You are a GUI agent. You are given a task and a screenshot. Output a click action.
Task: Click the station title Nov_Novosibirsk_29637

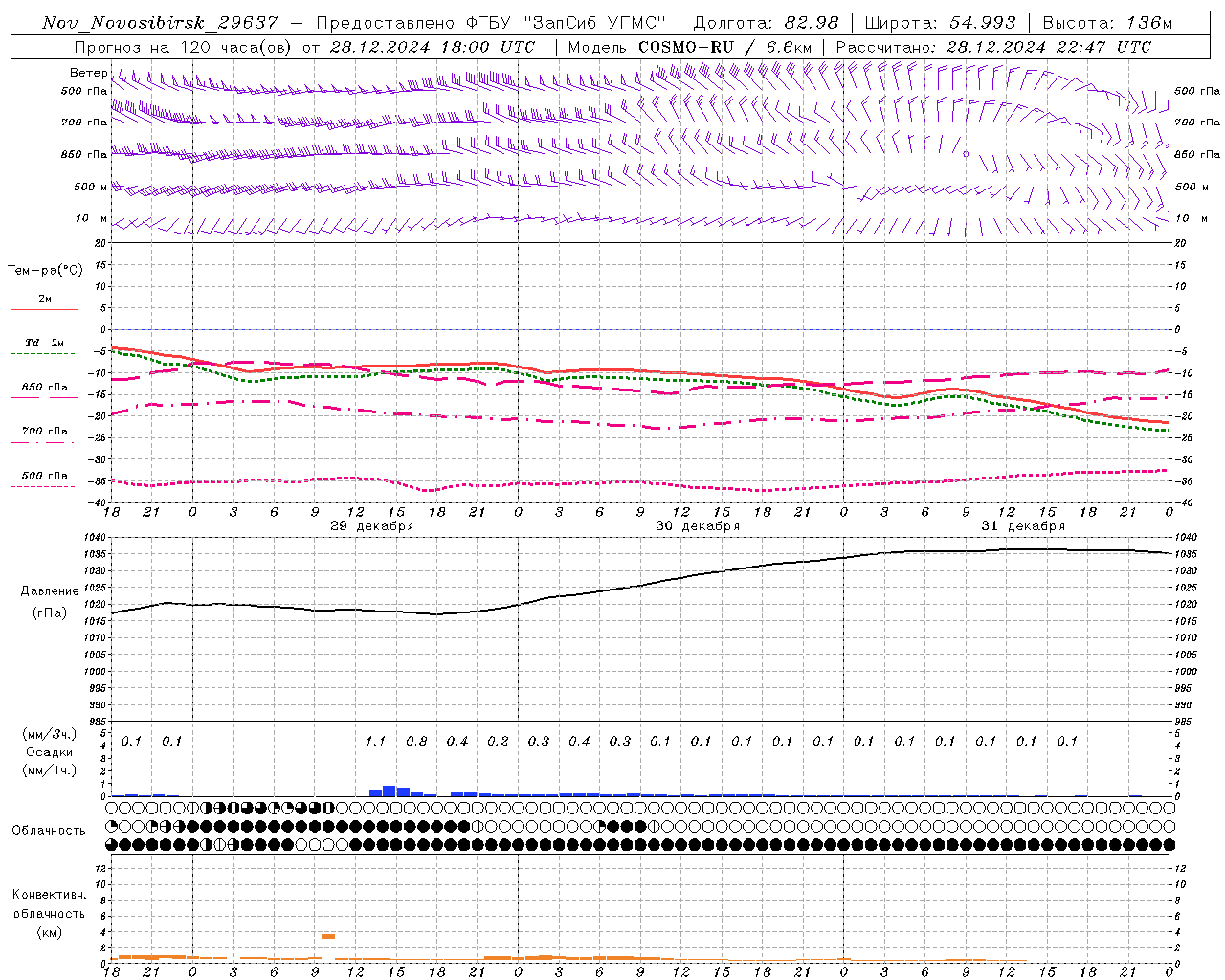pos(160,23)
